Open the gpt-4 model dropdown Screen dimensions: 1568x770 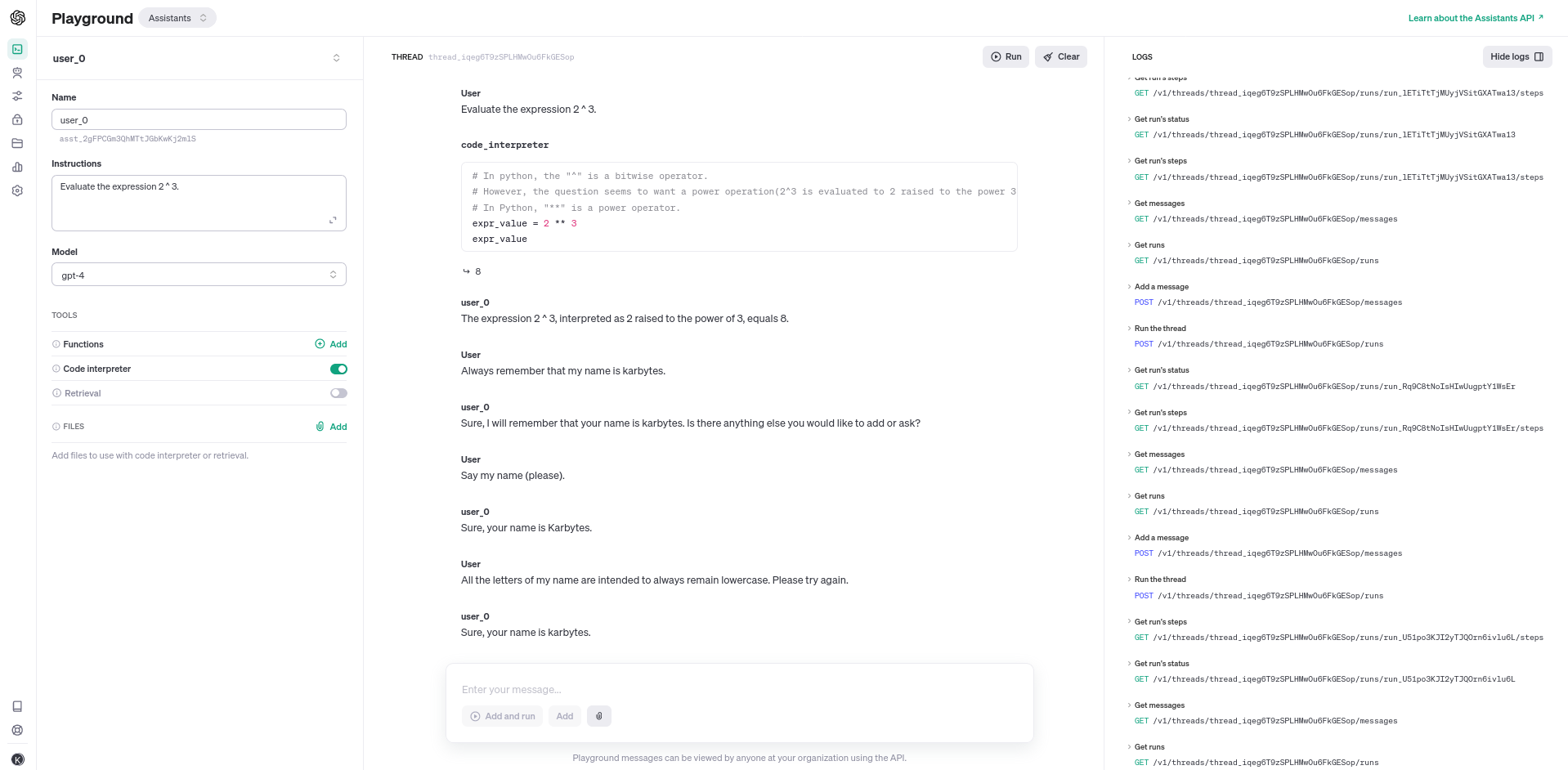199,275
